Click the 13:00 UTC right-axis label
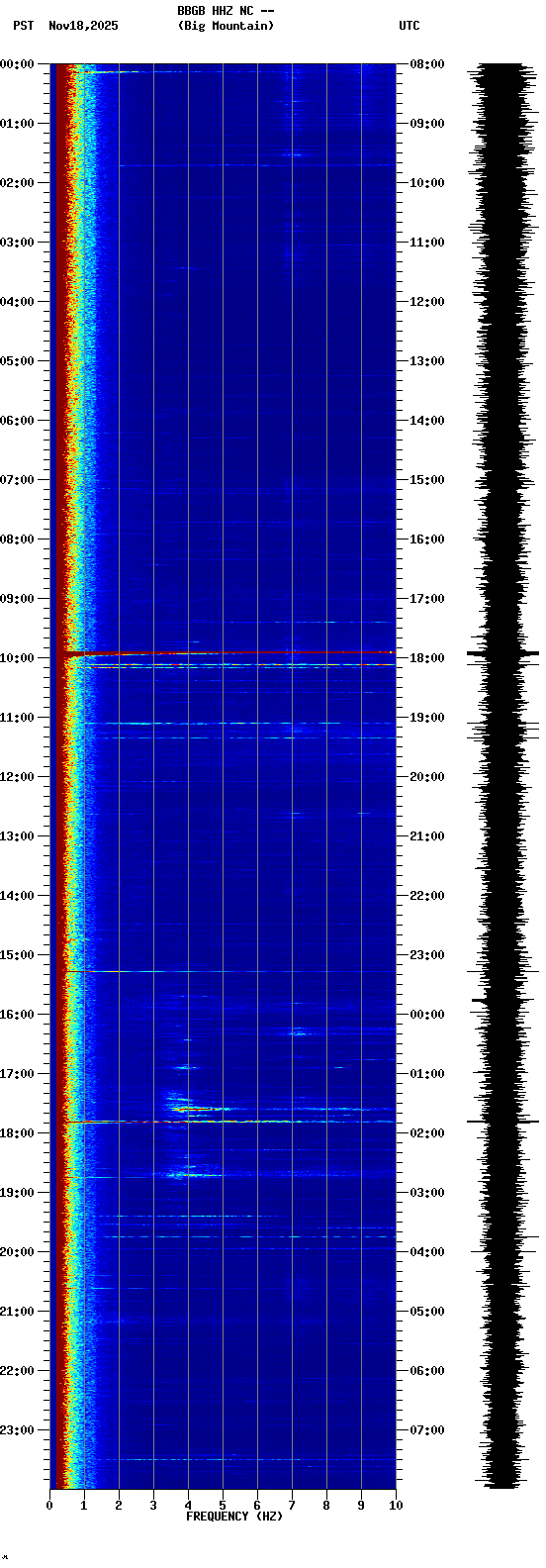This screenshot has width=546, height=1568. coord(427,361)
